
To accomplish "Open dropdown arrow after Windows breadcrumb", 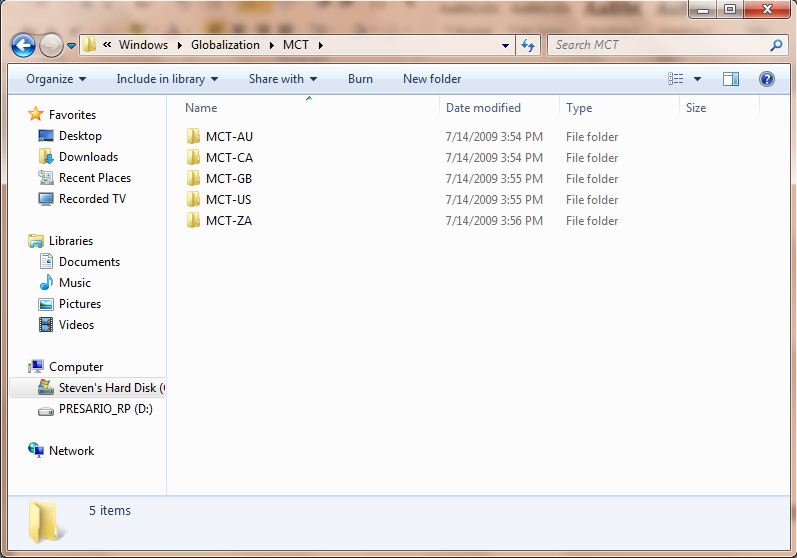I will pyautogui.click(x=180, y=45).
